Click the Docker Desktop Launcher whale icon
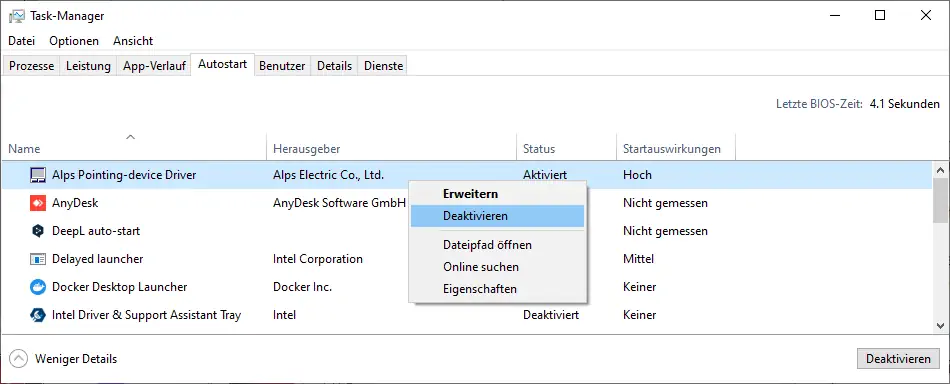Screen dimensions: 950x384 pos(38,286)
